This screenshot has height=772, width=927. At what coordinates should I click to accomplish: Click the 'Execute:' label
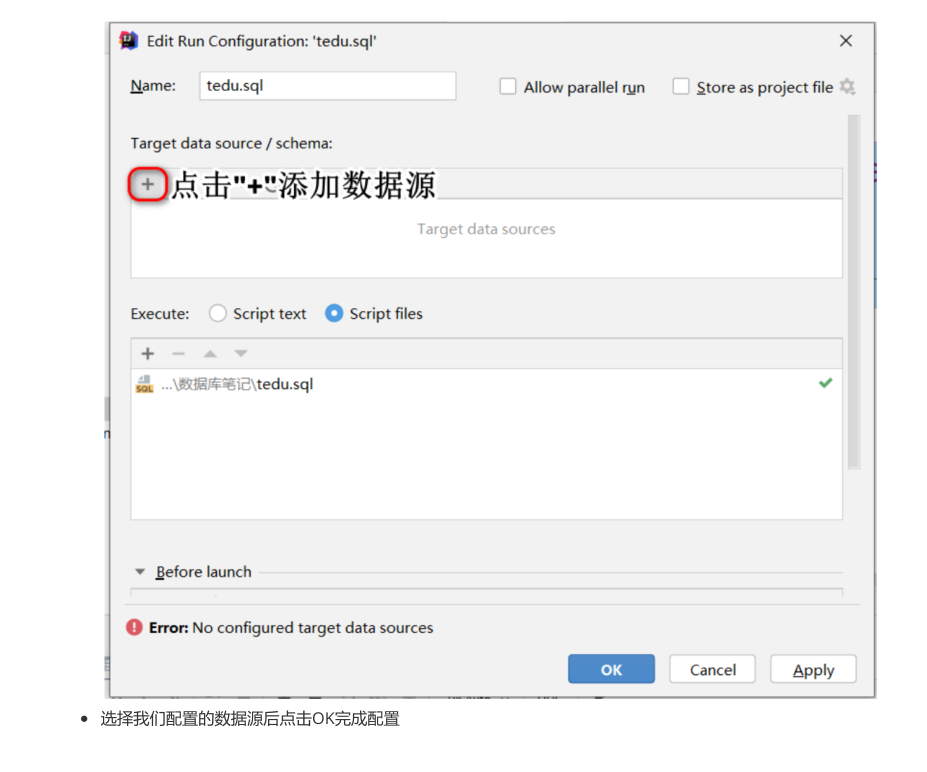point(160,314)
